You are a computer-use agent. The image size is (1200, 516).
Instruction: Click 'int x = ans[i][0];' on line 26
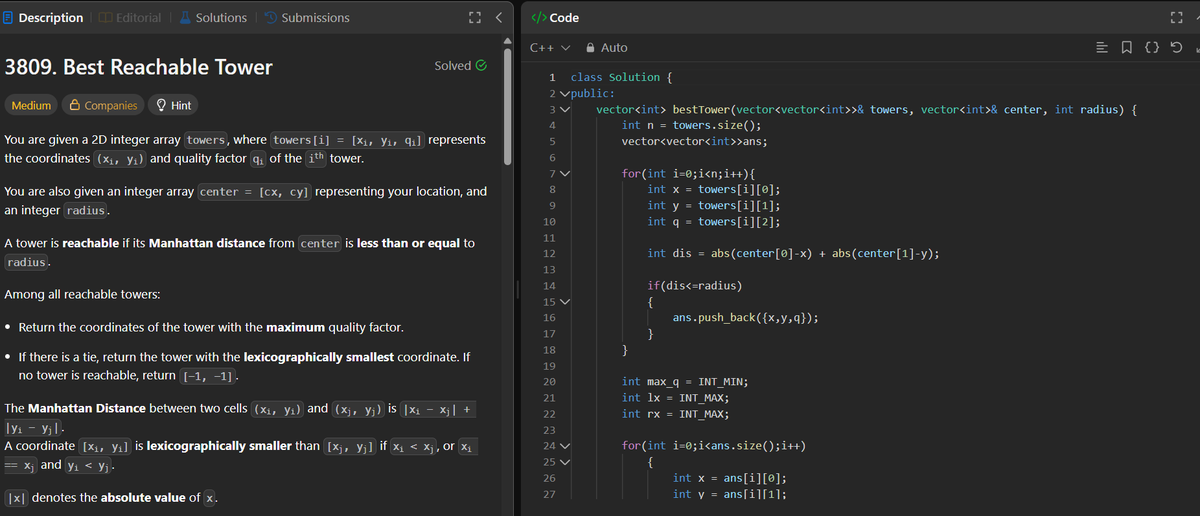point(730,478)
